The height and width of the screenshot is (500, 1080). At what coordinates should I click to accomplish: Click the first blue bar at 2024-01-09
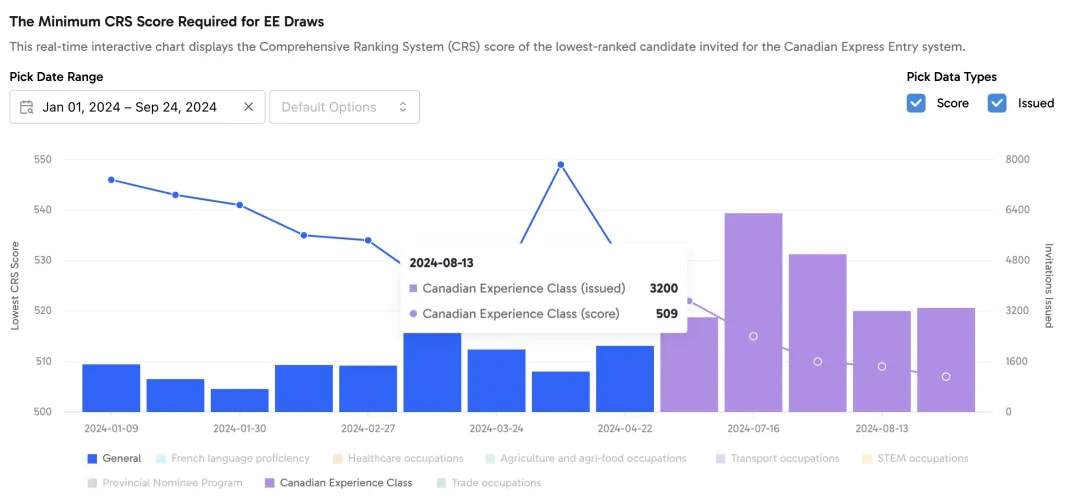pos(111,388)
